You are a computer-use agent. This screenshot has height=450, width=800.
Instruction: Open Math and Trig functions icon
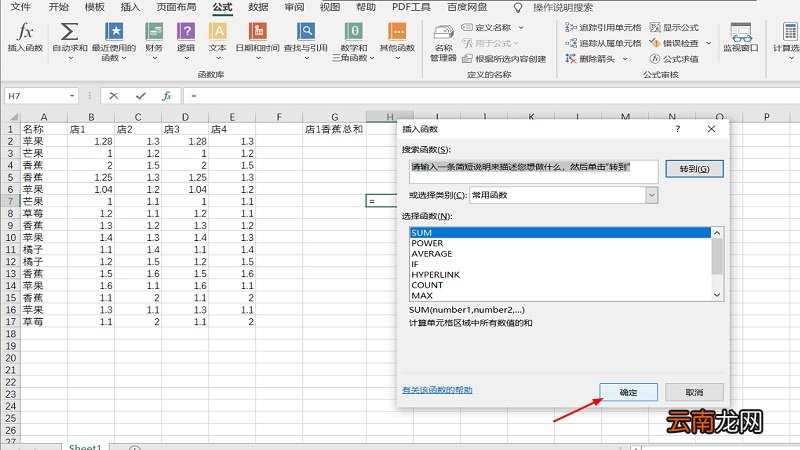(353, 32)
